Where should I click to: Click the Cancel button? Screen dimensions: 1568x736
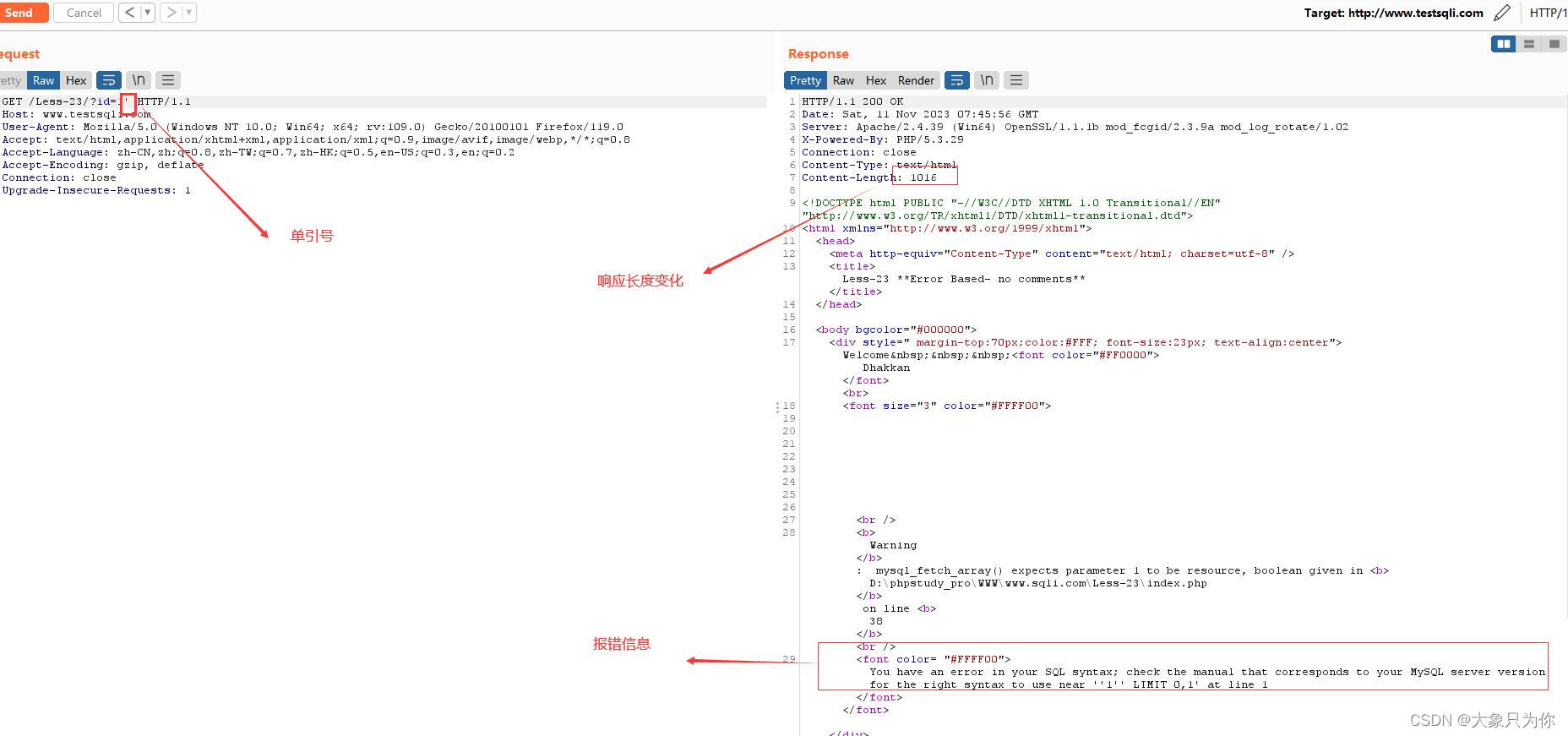point(84,13)
